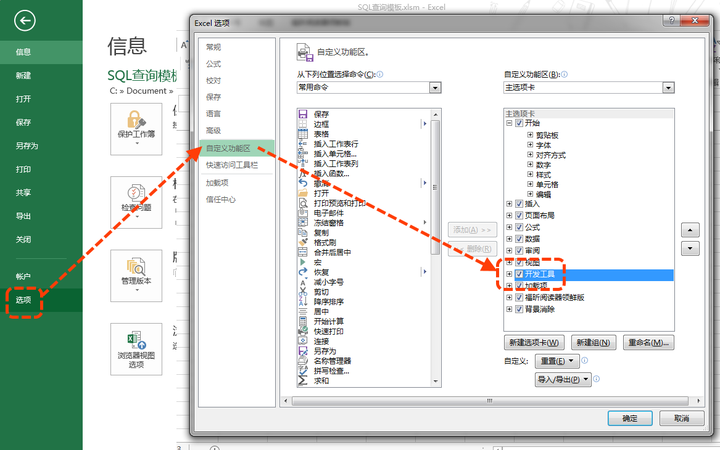
Task: Collapse the 开始 tree node
Action: [x=509, y=123]
